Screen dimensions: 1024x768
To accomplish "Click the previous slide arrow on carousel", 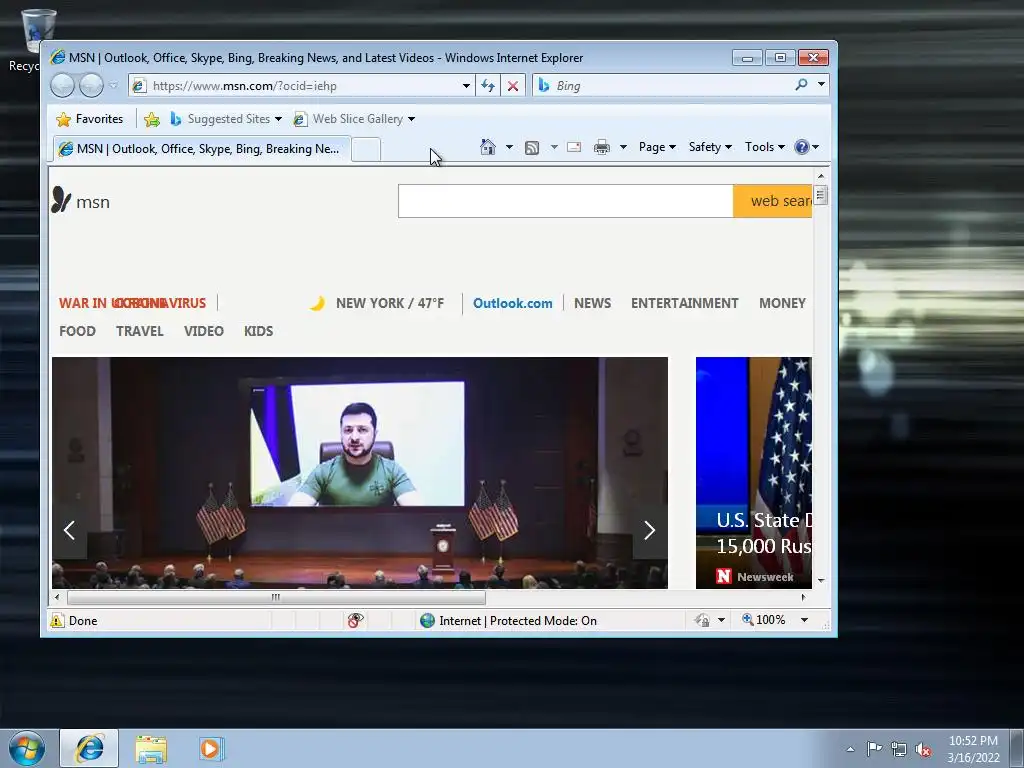I will pyautogui.click(x=69, y=530).
